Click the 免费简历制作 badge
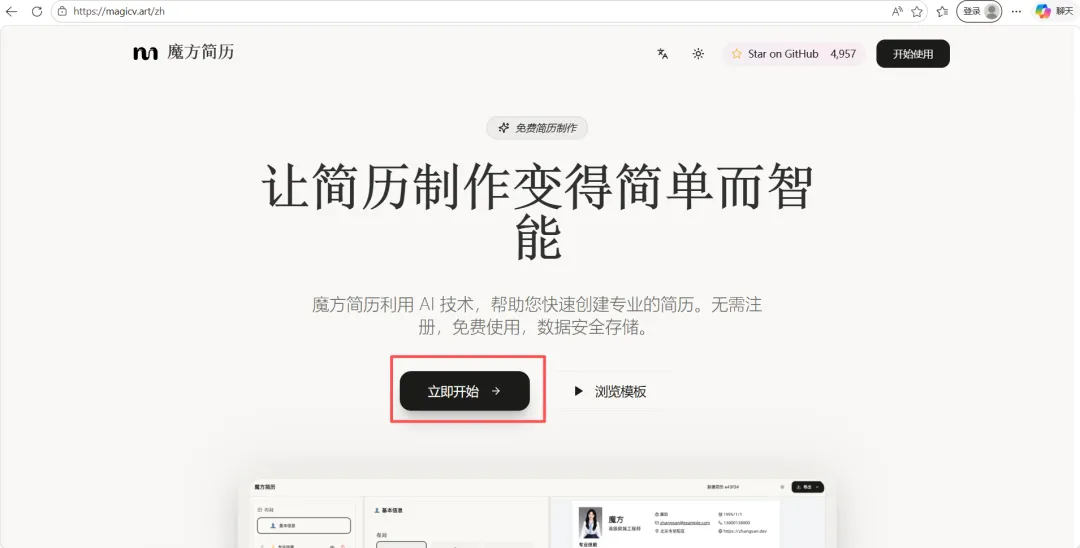 (537, 128)
